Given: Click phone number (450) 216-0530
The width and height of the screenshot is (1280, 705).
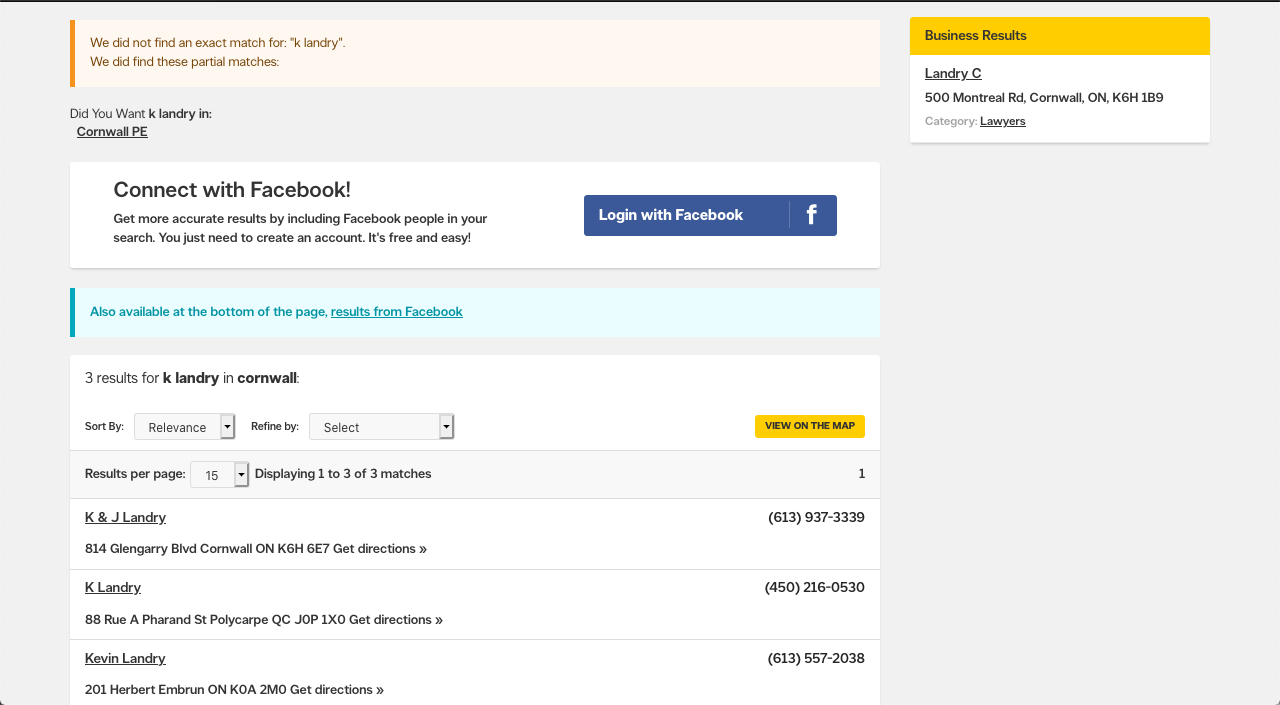Looking at the screenshot, I should coord(815,588).
